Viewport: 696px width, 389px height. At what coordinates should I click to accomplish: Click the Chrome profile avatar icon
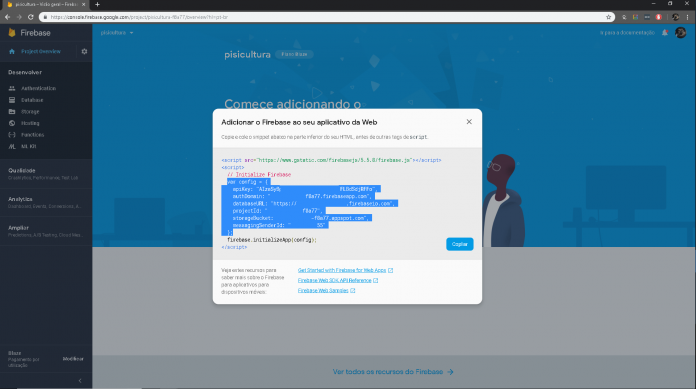tap(676, 17)
